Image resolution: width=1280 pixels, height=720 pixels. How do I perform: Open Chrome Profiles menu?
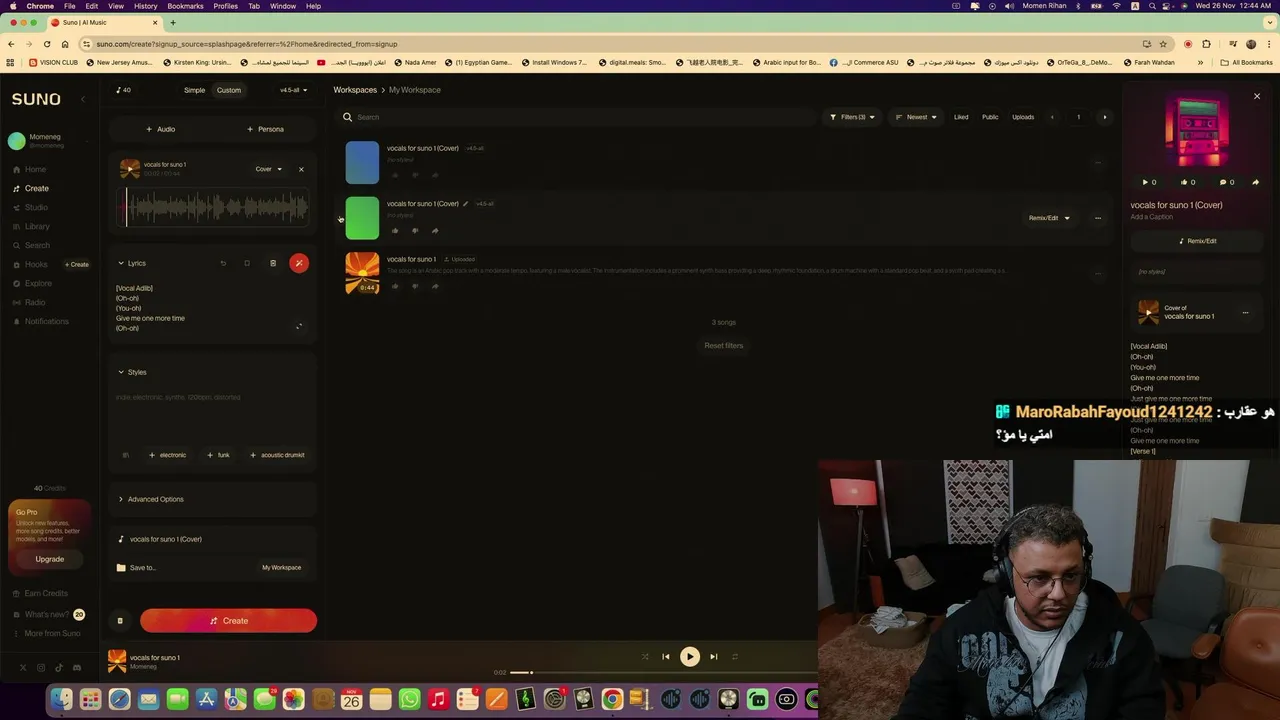pos(226,6)
